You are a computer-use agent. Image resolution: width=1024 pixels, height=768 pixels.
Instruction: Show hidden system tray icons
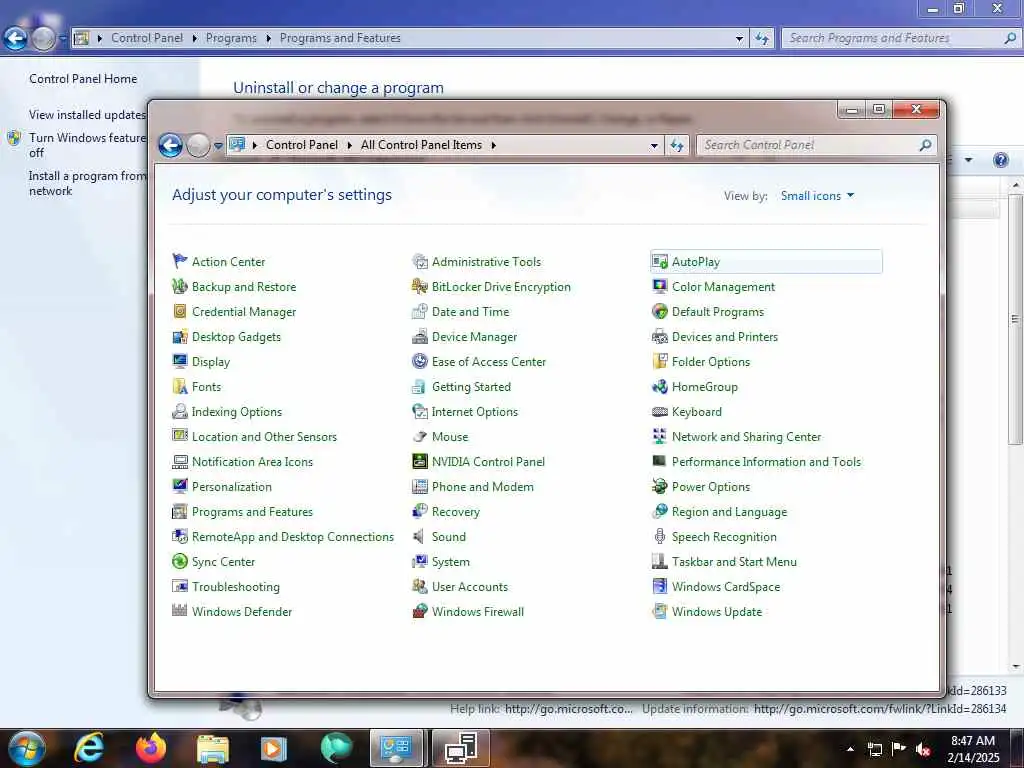click(x=850, y=749)
